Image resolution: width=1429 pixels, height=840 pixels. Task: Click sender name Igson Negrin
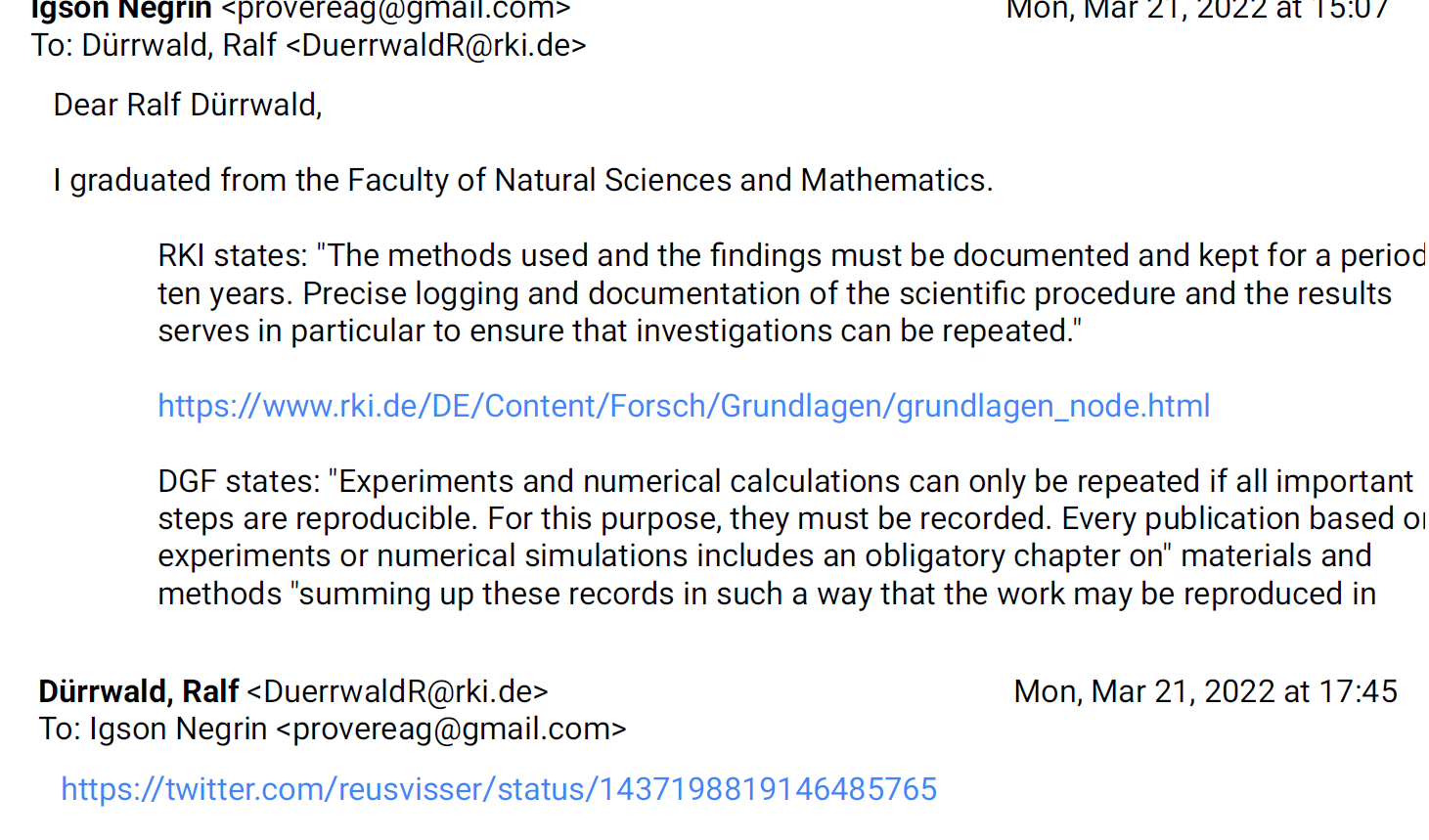click(x=121, y=11)
